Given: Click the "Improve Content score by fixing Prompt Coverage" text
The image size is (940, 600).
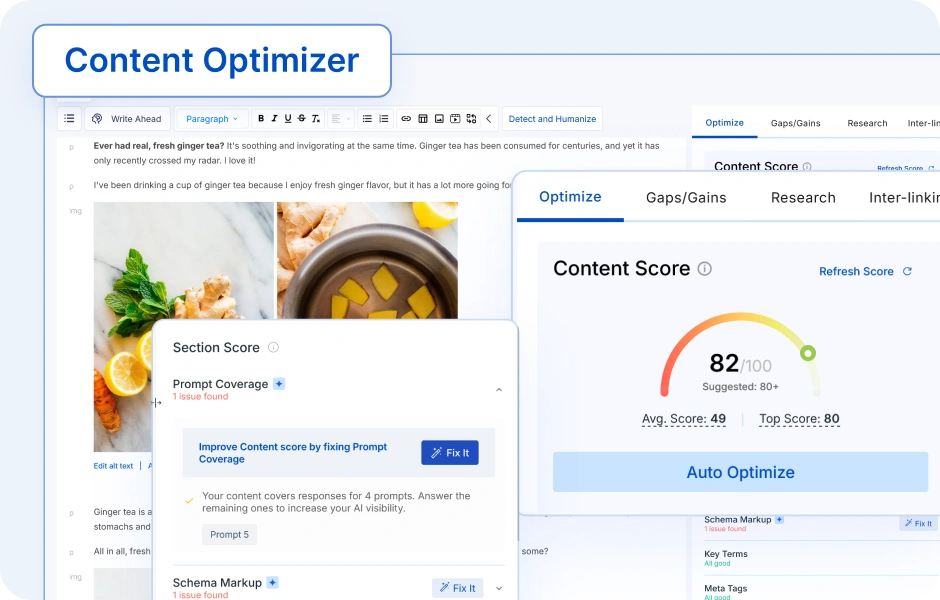Looking at the screenshot, I should pos(293,453).
